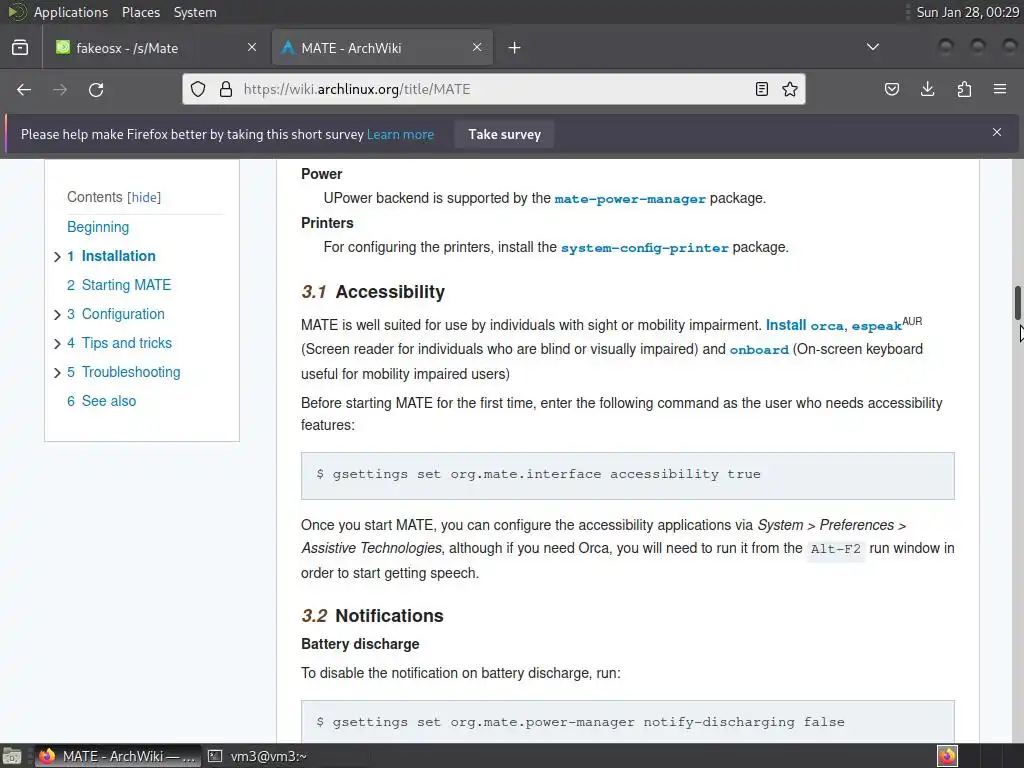Click the Take survey button
This screenshot has width=1024, height=768.
point(504,135)
